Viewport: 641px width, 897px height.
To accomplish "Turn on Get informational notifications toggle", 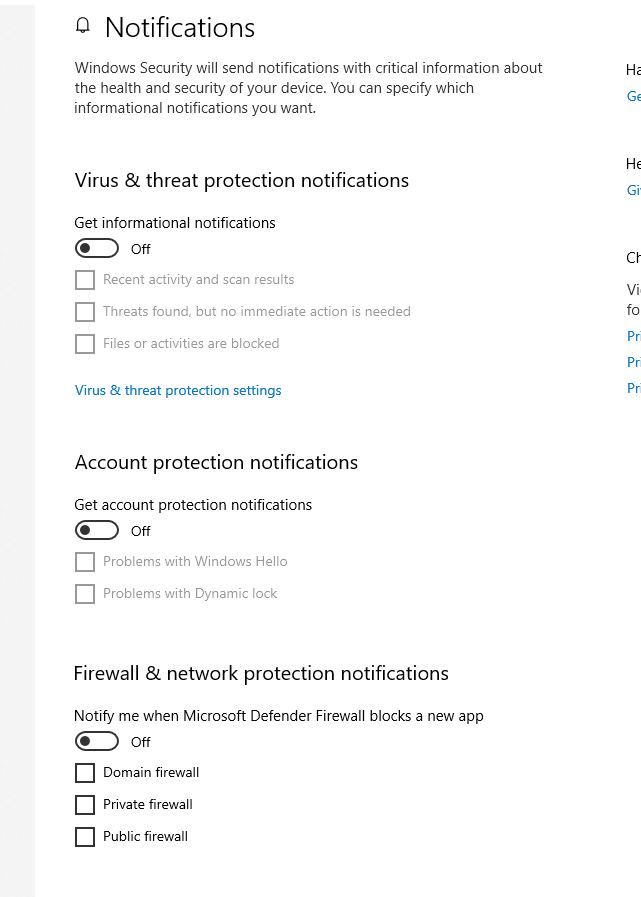I will [97, 249].
